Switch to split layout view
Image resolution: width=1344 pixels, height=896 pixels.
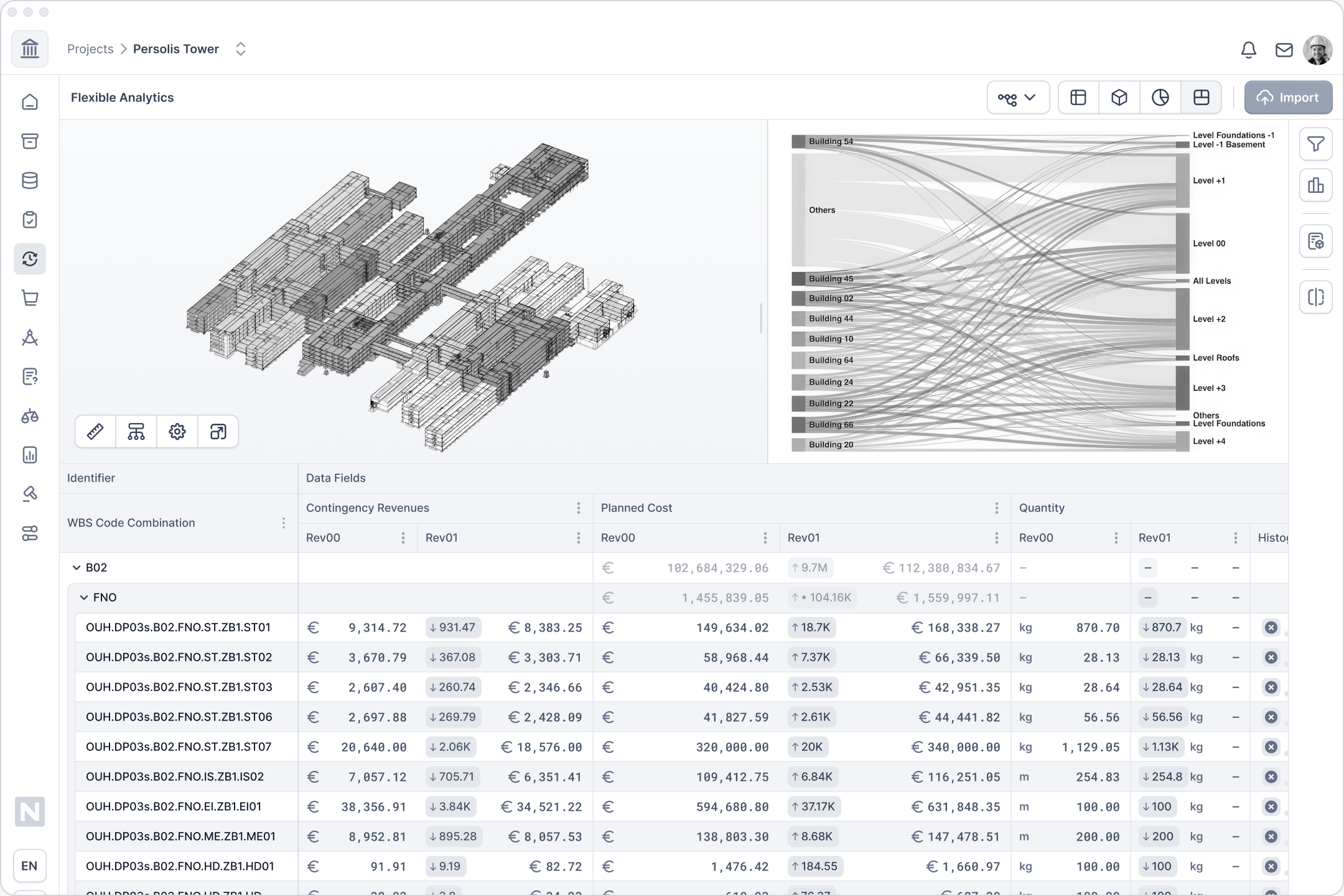point(1202,98)
